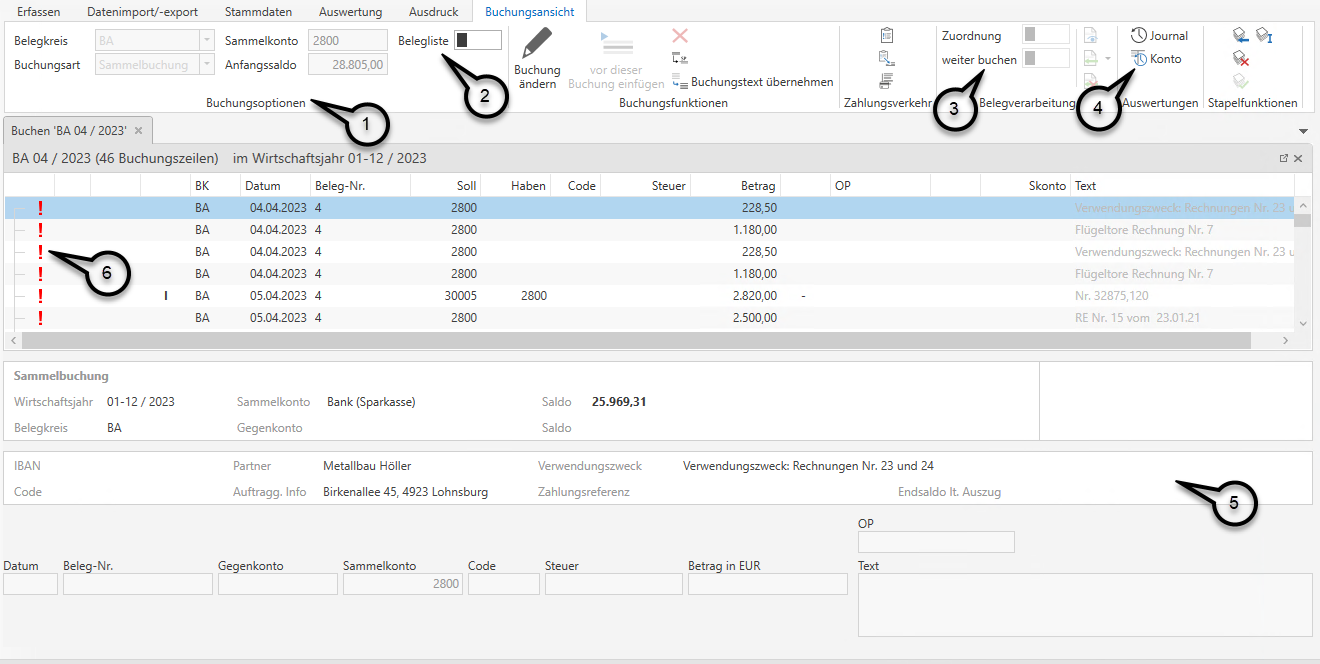Open the Datenimport/-export ribbon tab
Viewport: 1320px width, 664px height.
point(142,12)
